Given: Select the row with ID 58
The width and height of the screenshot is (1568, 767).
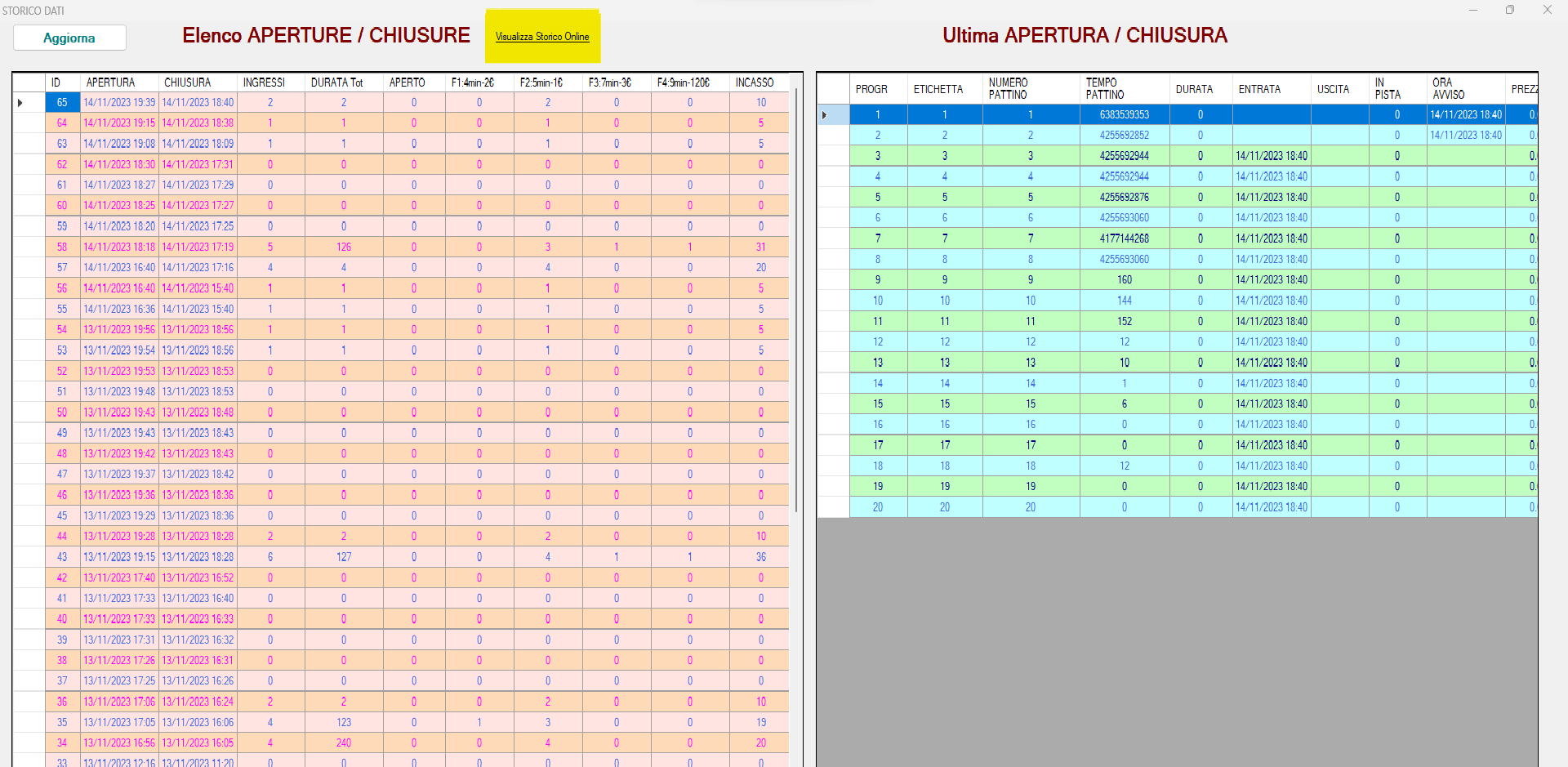Looking at the screenshot, I should click(x=62, y=247).
